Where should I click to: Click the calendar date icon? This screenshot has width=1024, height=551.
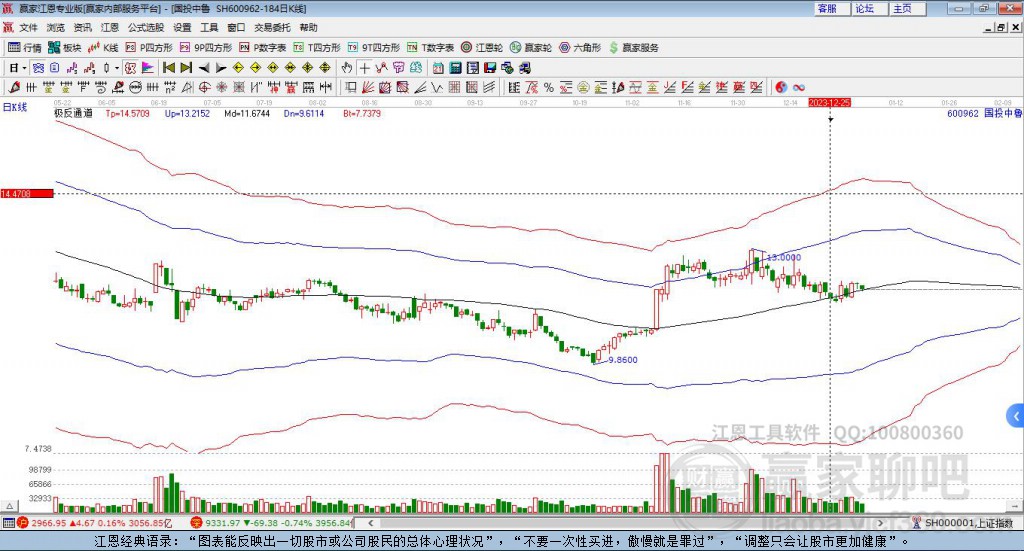438,68
